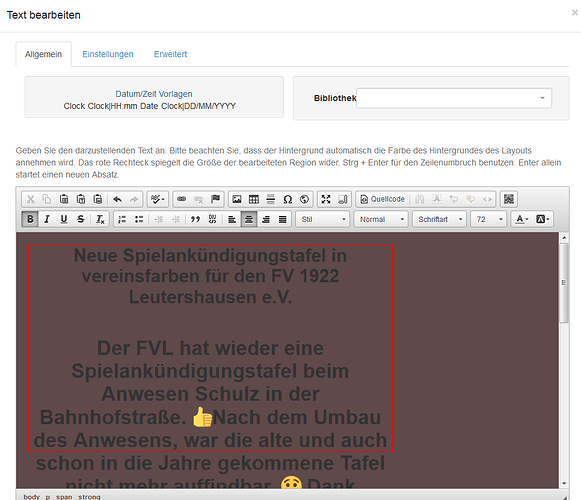Click the Insert link icon
Image resolution: width=581 pixels, height=500 pixels.
pos(182,199)
